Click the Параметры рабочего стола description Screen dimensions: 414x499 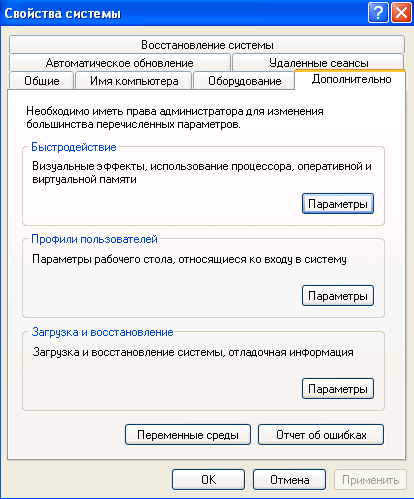(x=189, y=259)
